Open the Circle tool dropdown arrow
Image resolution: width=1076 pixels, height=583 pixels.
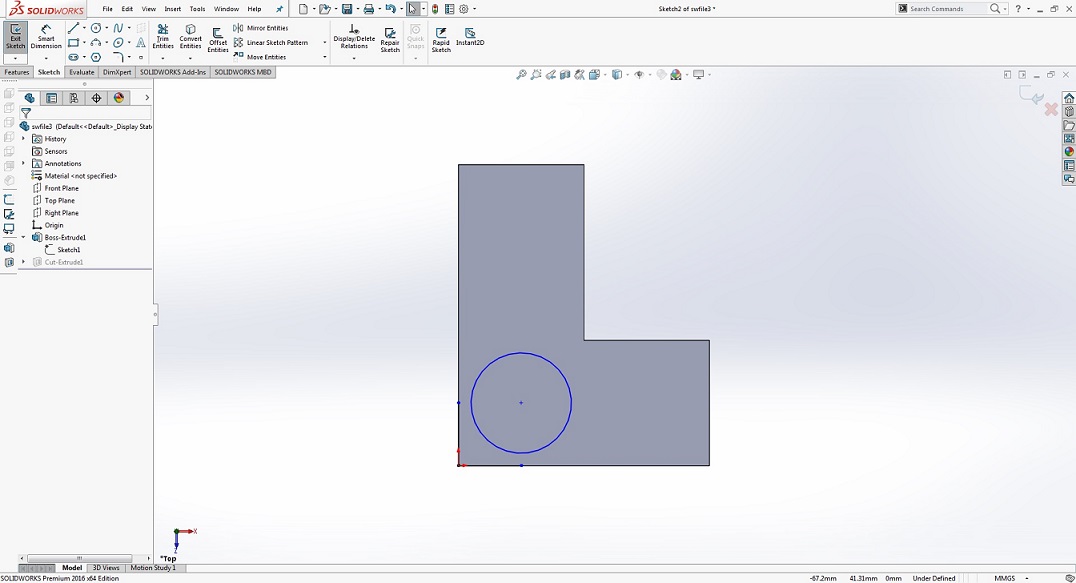106,28
